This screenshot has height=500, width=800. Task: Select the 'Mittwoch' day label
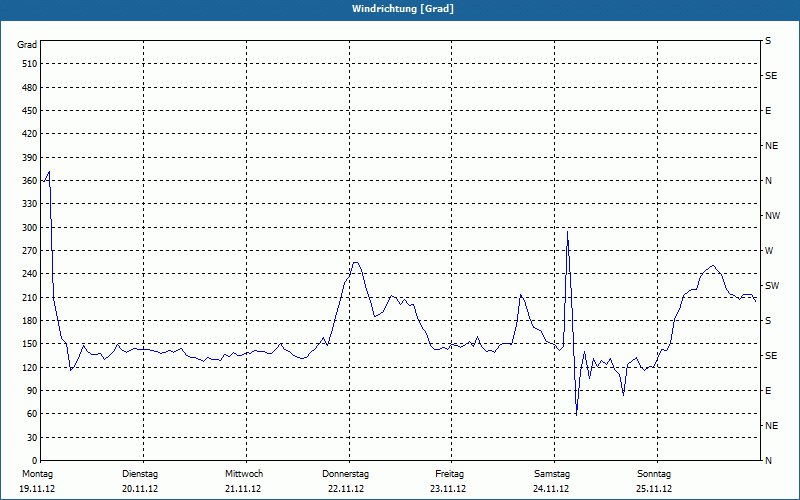click(x=244, y=474)
